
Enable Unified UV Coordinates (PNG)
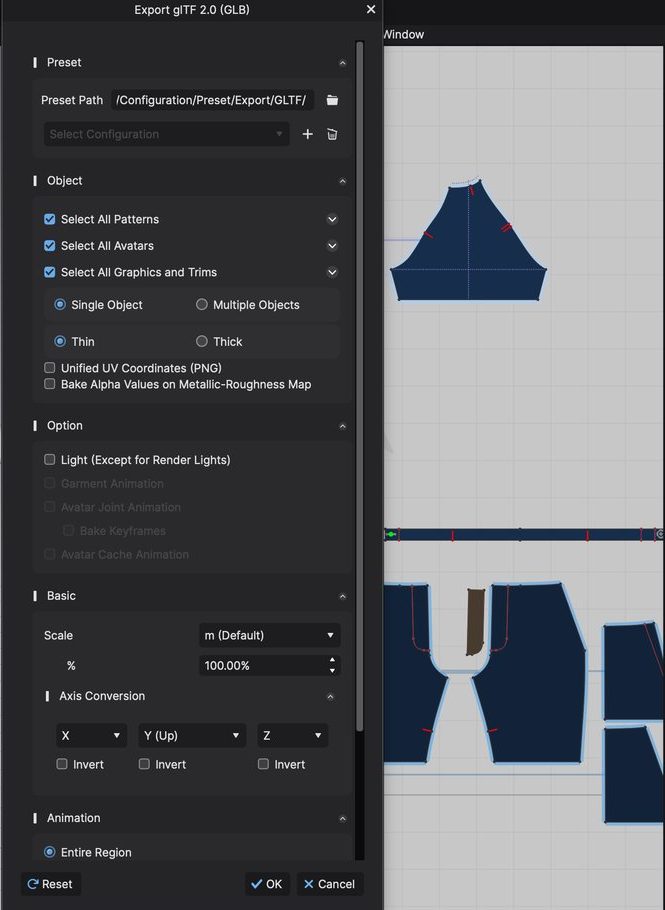coord(50,367)
